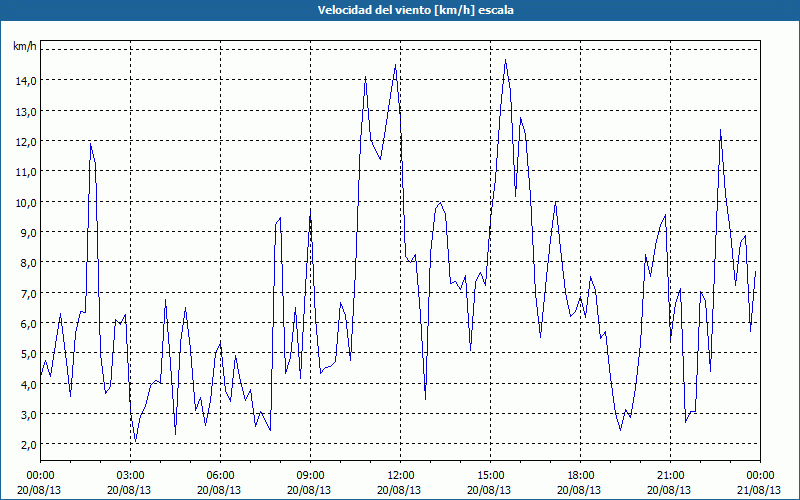Image resolution: width=800 pixels, height=500 pixels.
Task: Click the wind speed peak near 15:30
Action: coord(505,60)
